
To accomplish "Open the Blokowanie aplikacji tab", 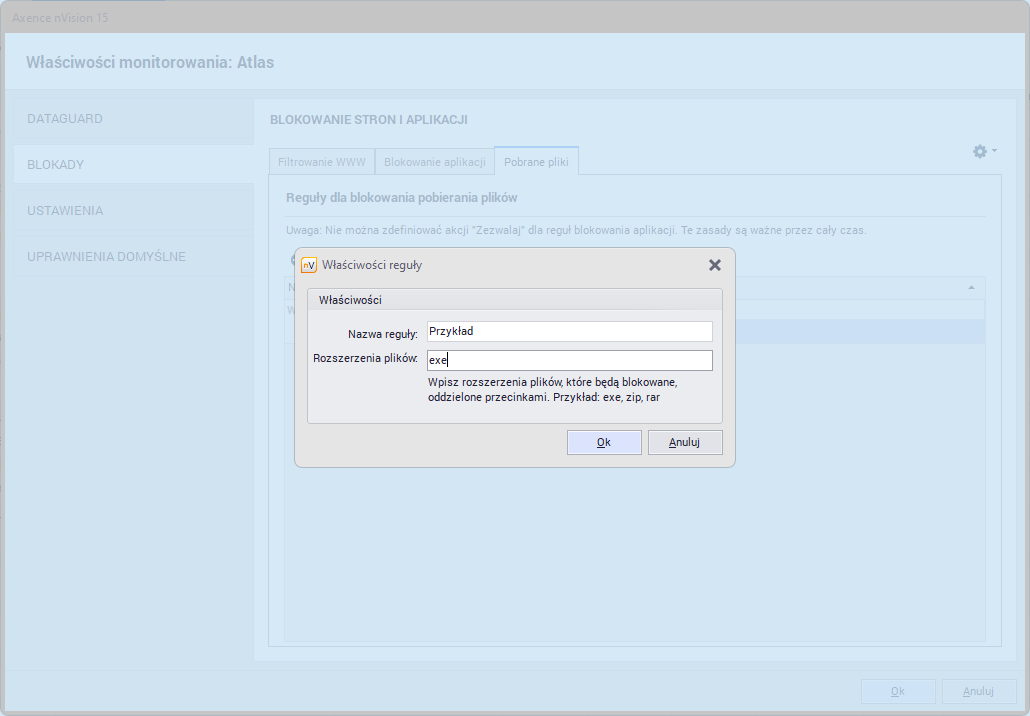I will pos(435,162).
